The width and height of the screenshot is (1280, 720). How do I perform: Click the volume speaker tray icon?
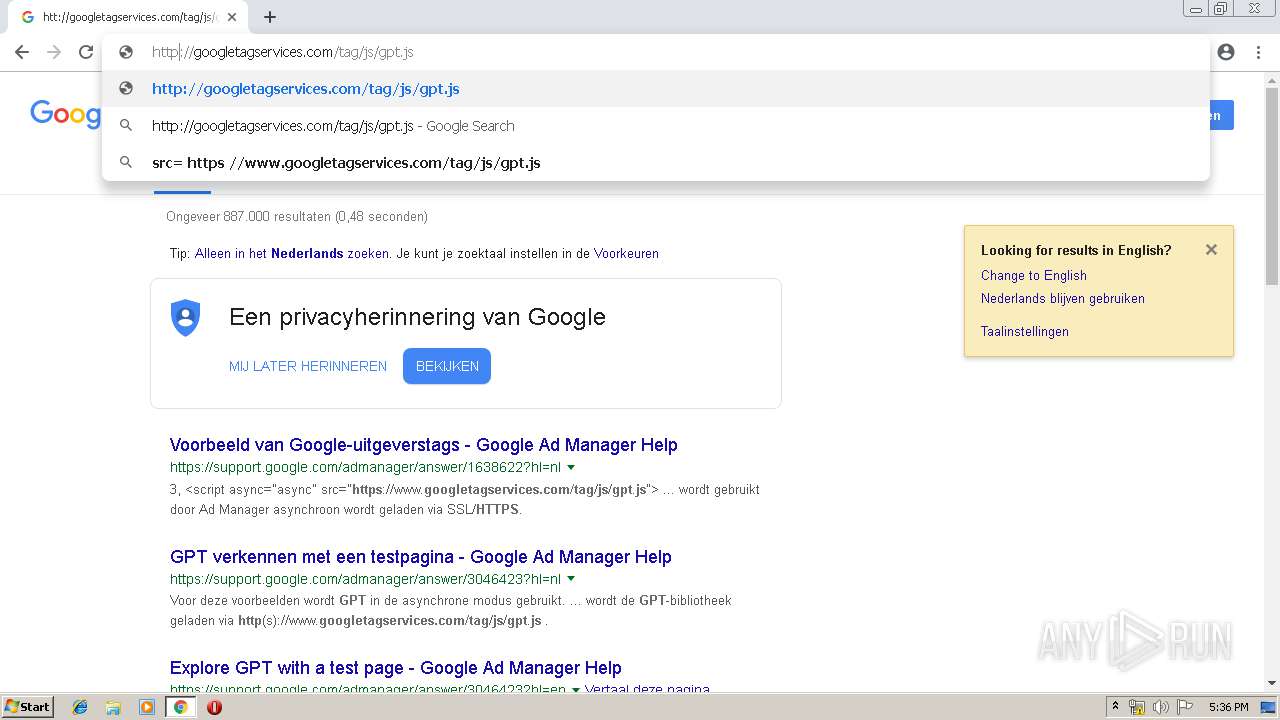click(1161, 707)
